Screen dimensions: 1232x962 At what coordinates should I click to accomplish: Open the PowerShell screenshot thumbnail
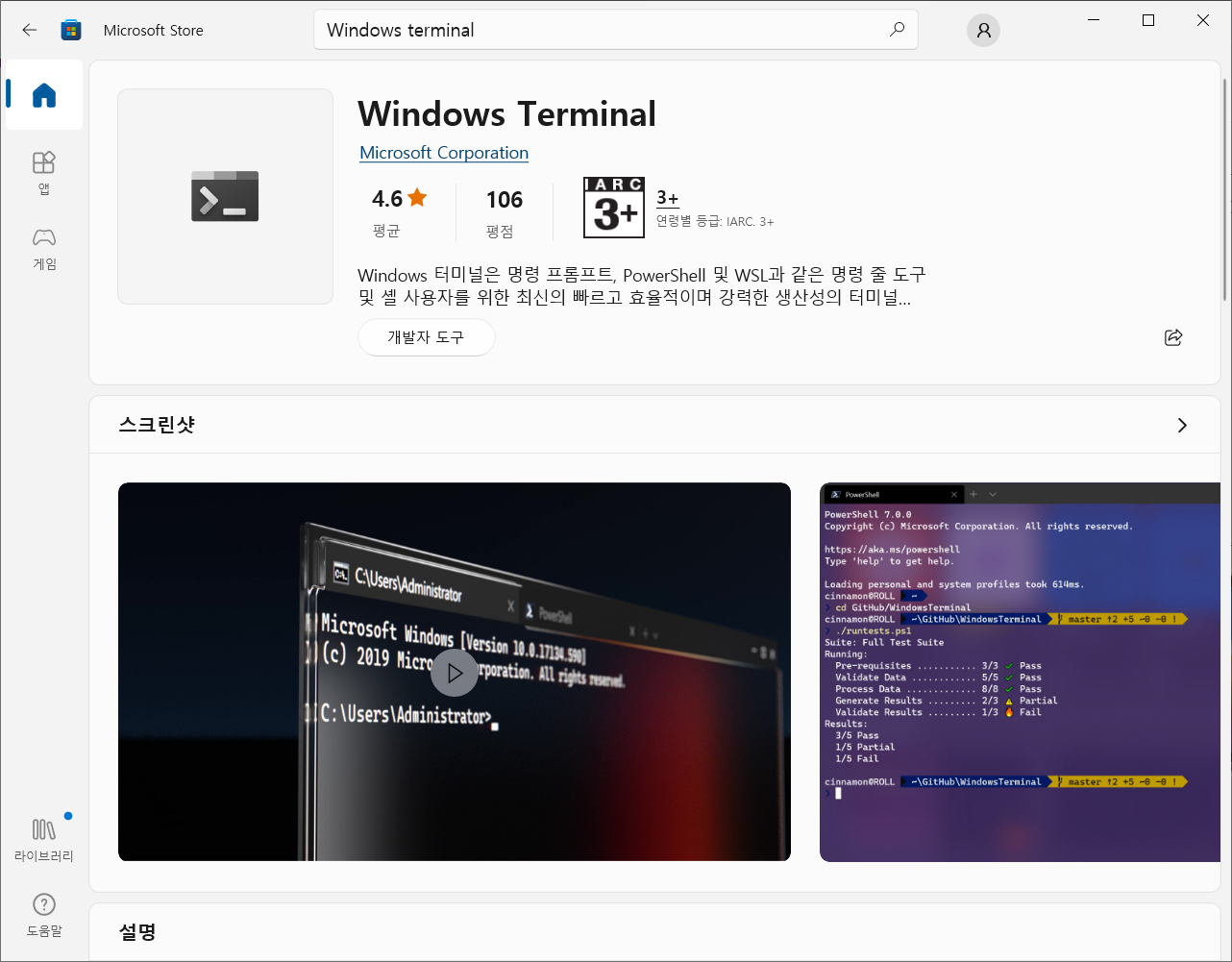tap(1020, 672)
